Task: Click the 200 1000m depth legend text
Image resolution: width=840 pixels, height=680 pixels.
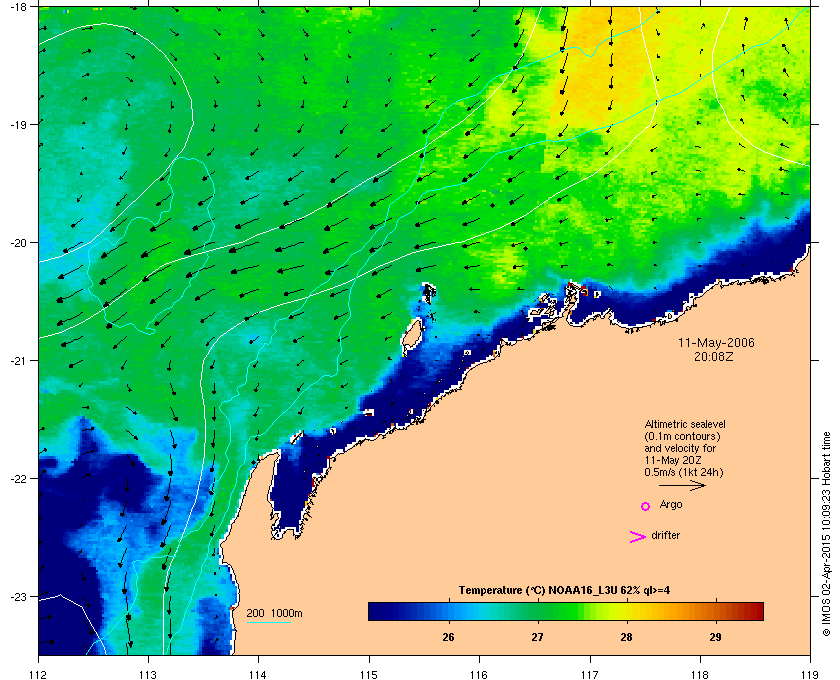Action: (274, 614)
